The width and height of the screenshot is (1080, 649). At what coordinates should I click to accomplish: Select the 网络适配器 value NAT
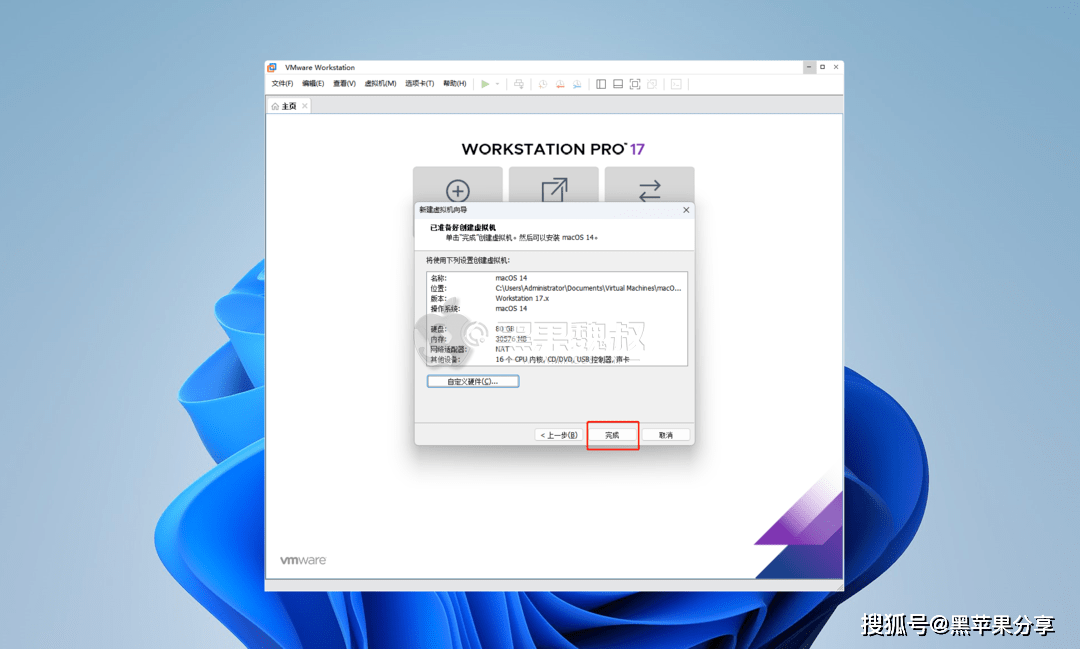click(x=503, y=349)
